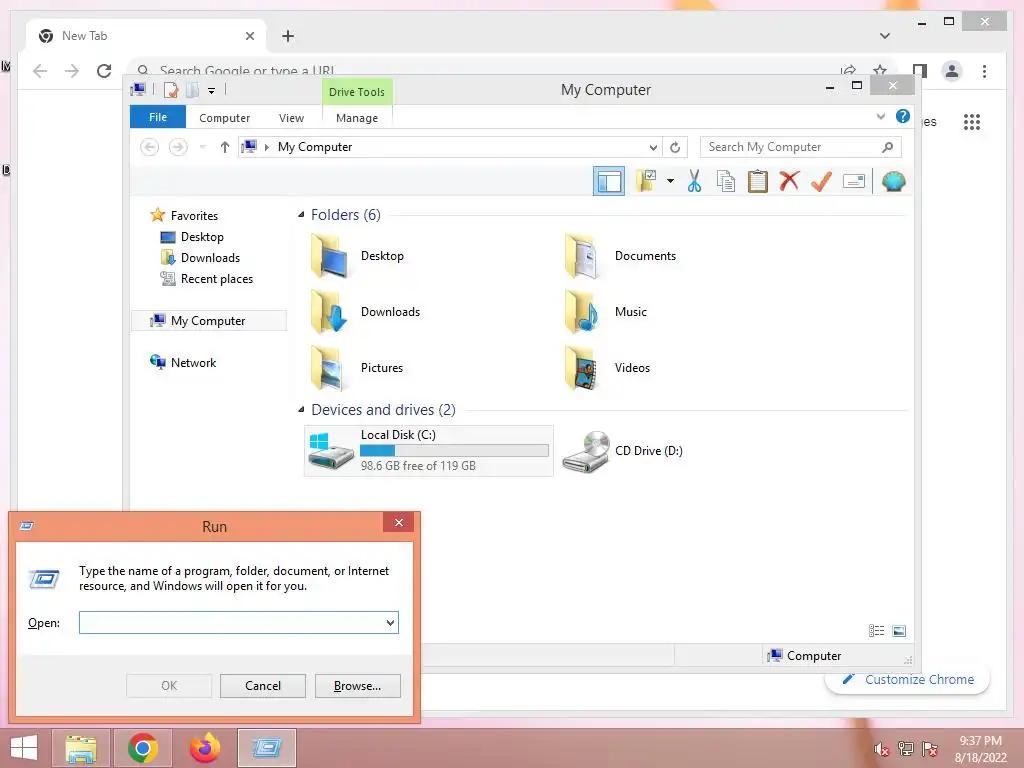Go up one level with Up arrow
Screen dimensions: 1024x768
click(x=225, y=147)
